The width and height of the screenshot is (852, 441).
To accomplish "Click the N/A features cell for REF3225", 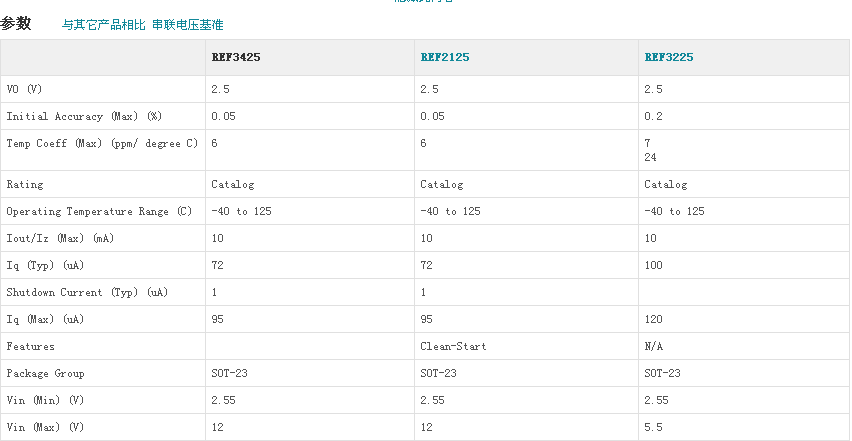I will (655, 346).
